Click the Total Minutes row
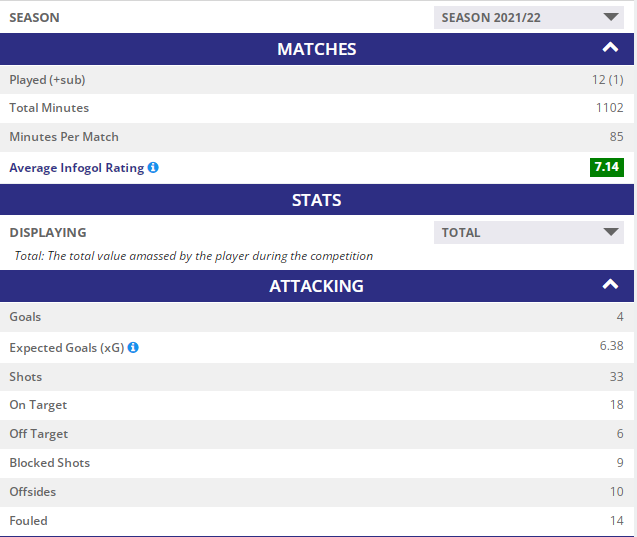 (x=317, y=108)
